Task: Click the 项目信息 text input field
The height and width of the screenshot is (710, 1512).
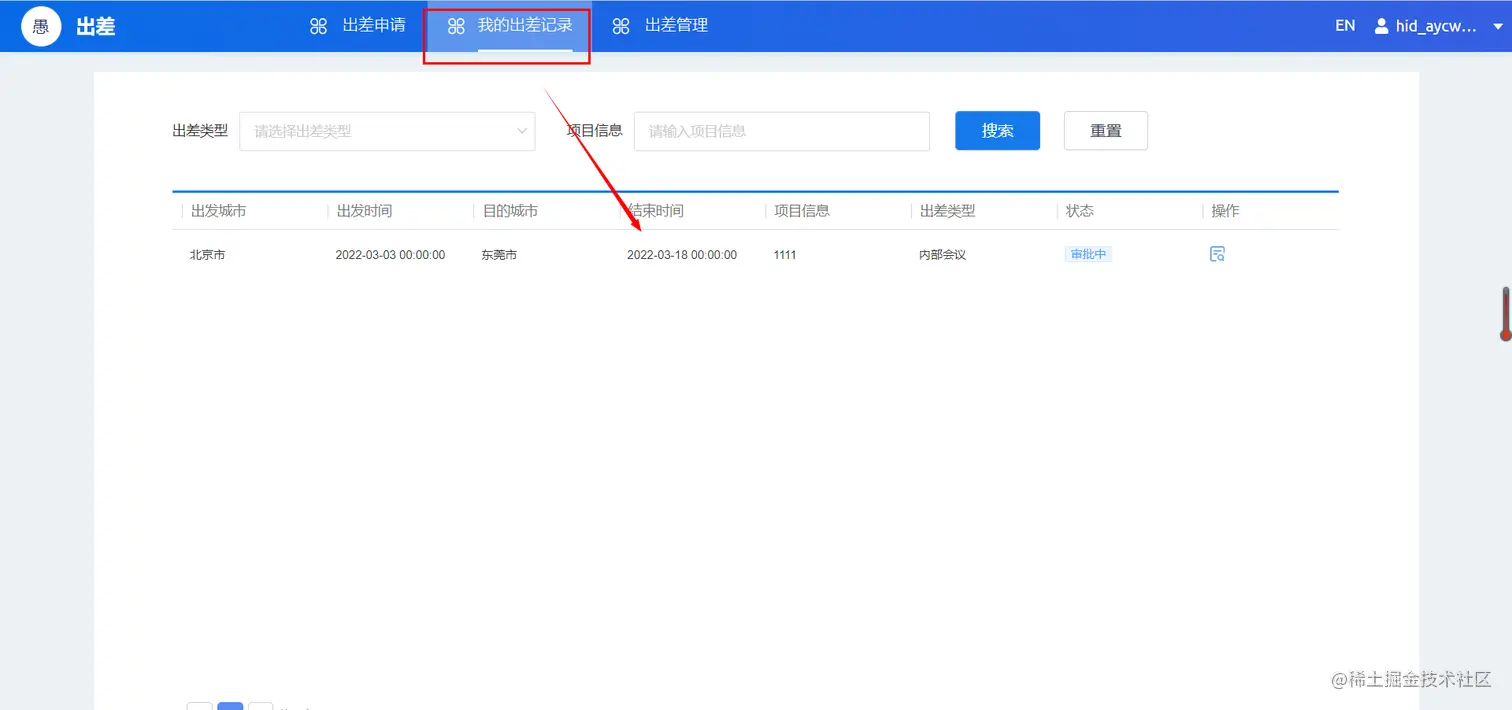Action: (781, 131)
